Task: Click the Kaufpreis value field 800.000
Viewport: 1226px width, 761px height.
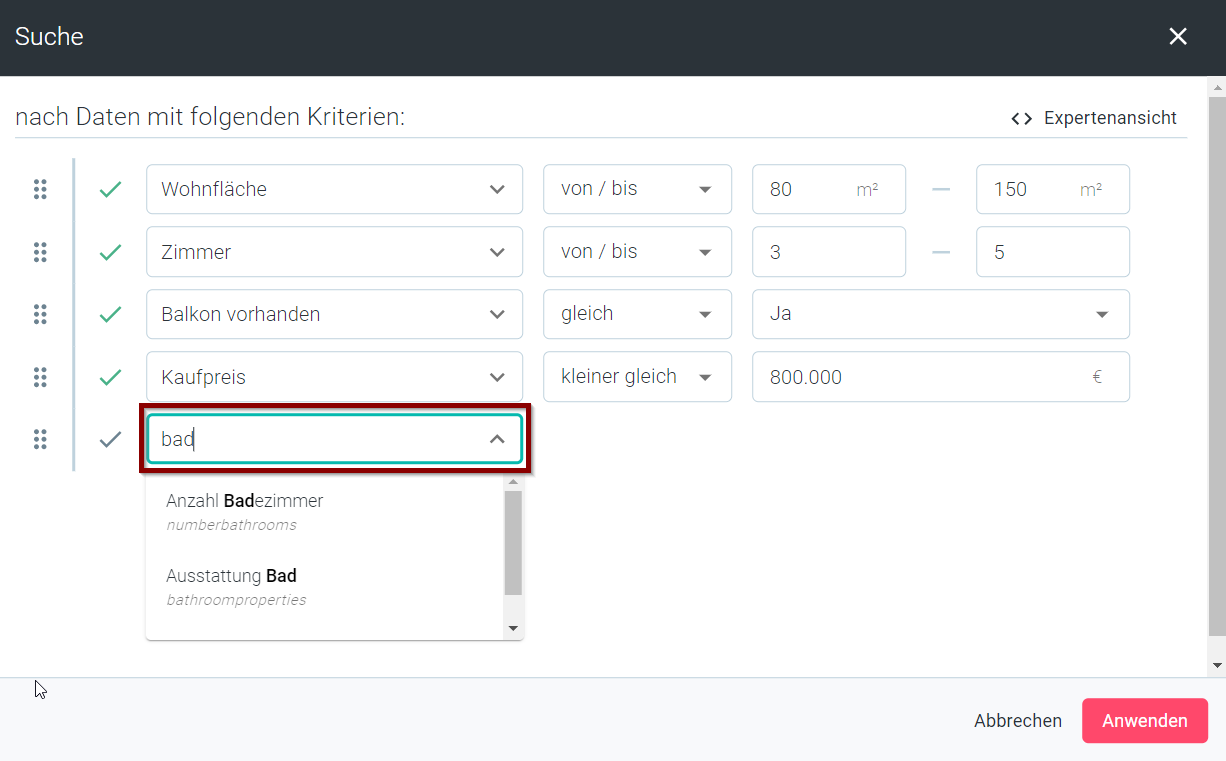Action: (x=941, y=377)
